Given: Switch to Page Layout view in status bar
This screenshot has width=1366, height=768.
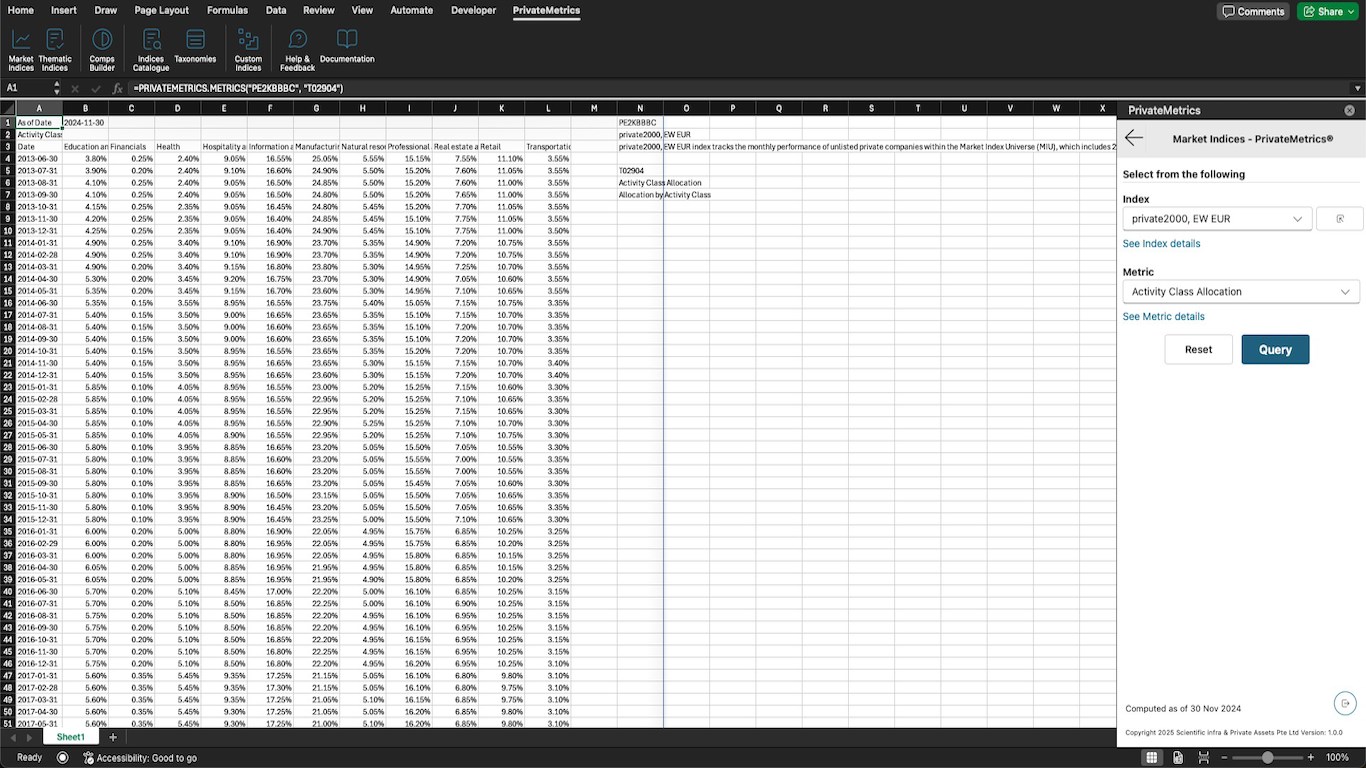Looking at the screenshot, I should 1178,758.
